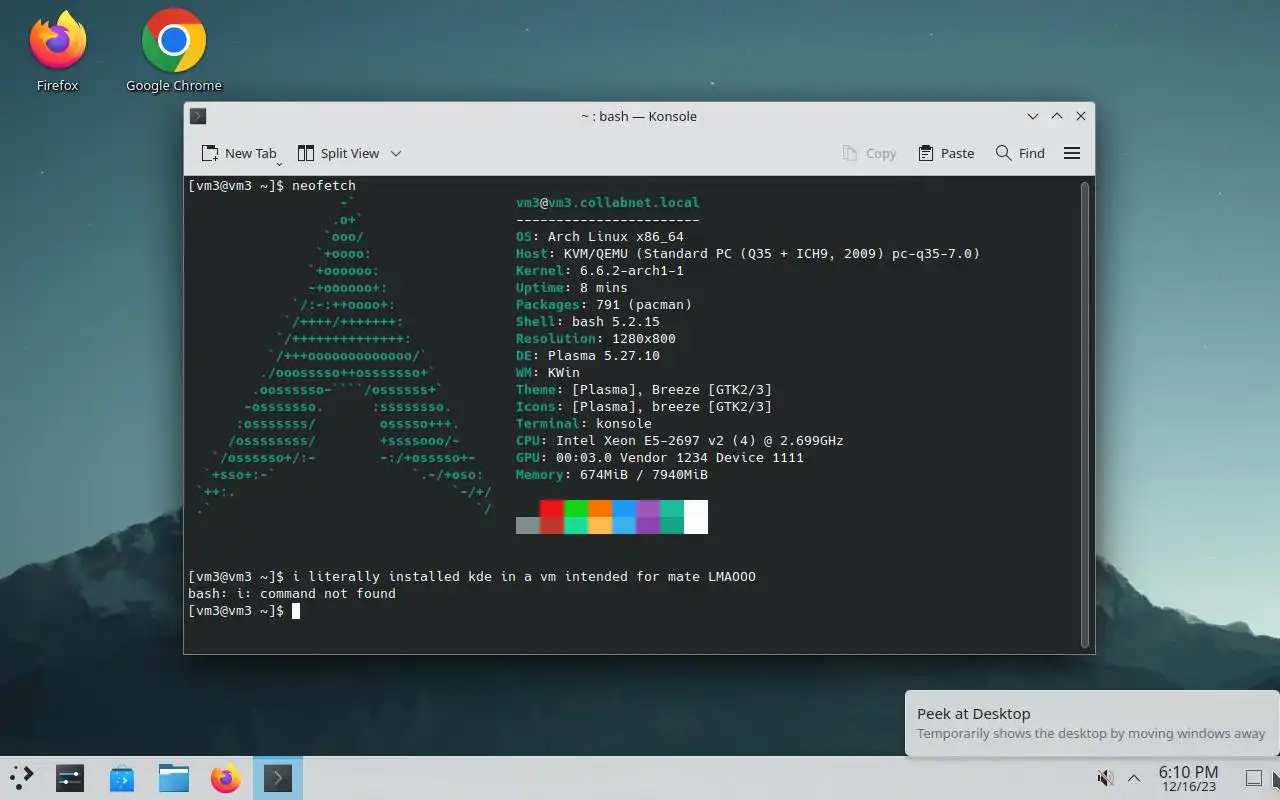
Task: Expand the New Tab profile dropdown arrow
Action: pyautogui.click(x=279, y=162)
